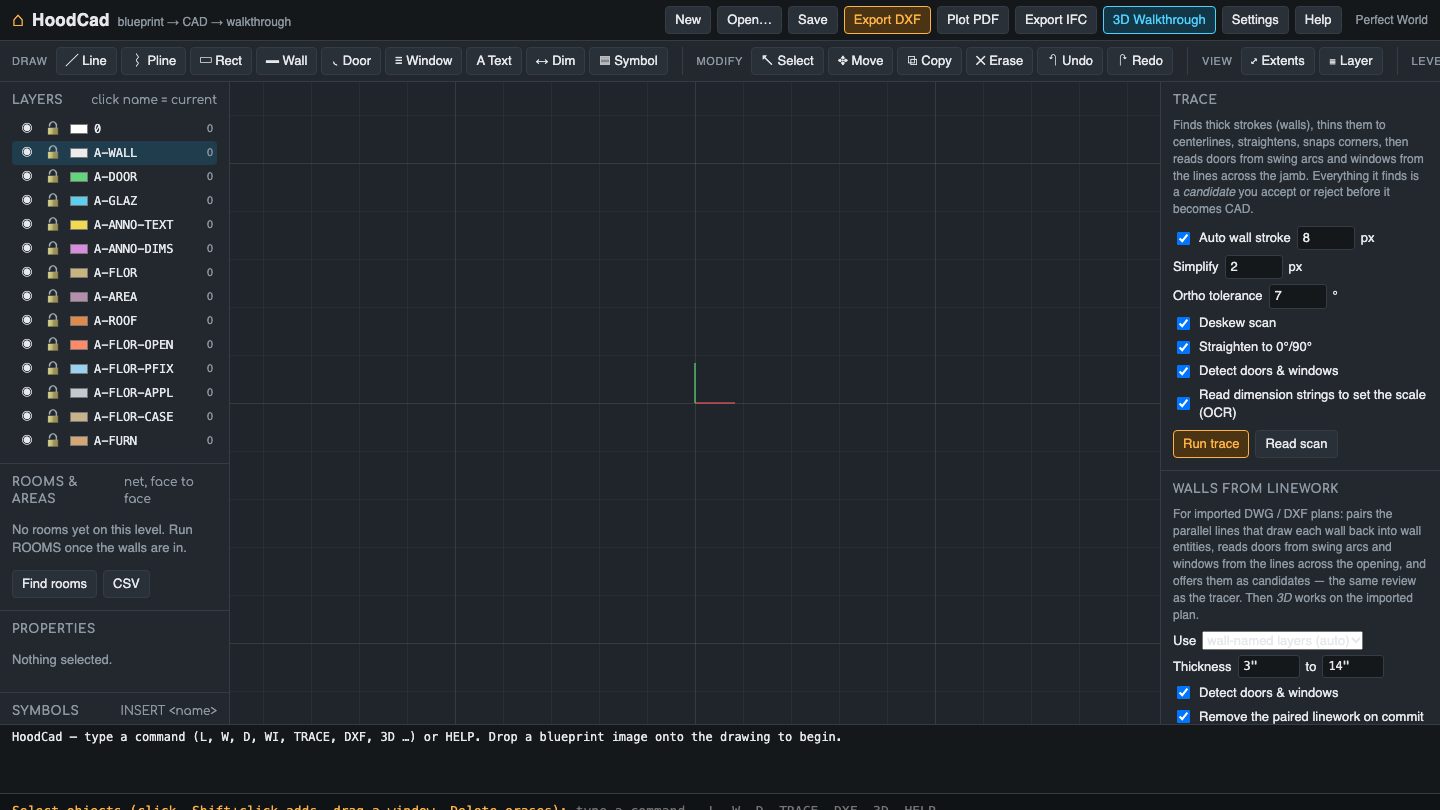
Task: Click A-GLAZ blue color swatch
Action: click(x=79, y=201)
